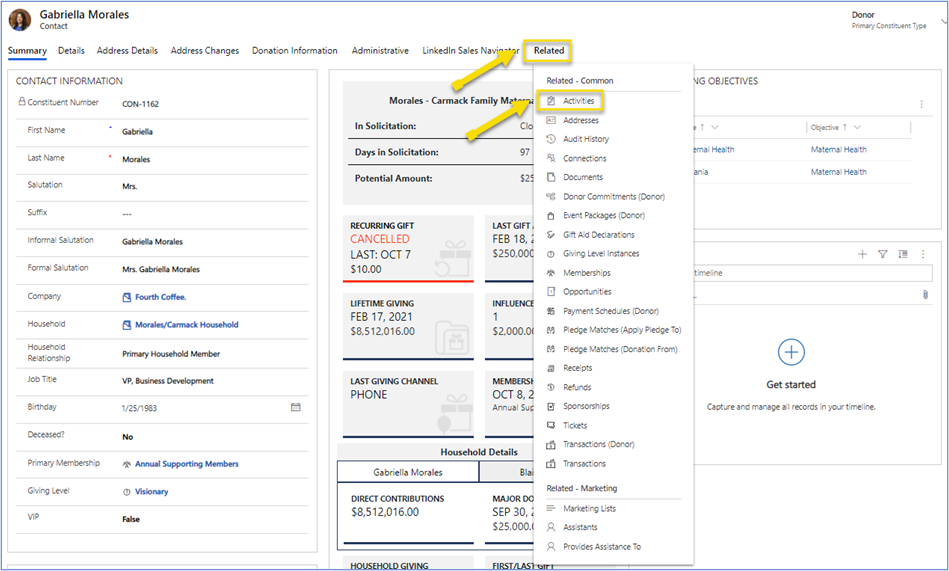Viewport: 949px width, 571px height.
Task: Click the paperclip attachment icon
Action: 925,294
